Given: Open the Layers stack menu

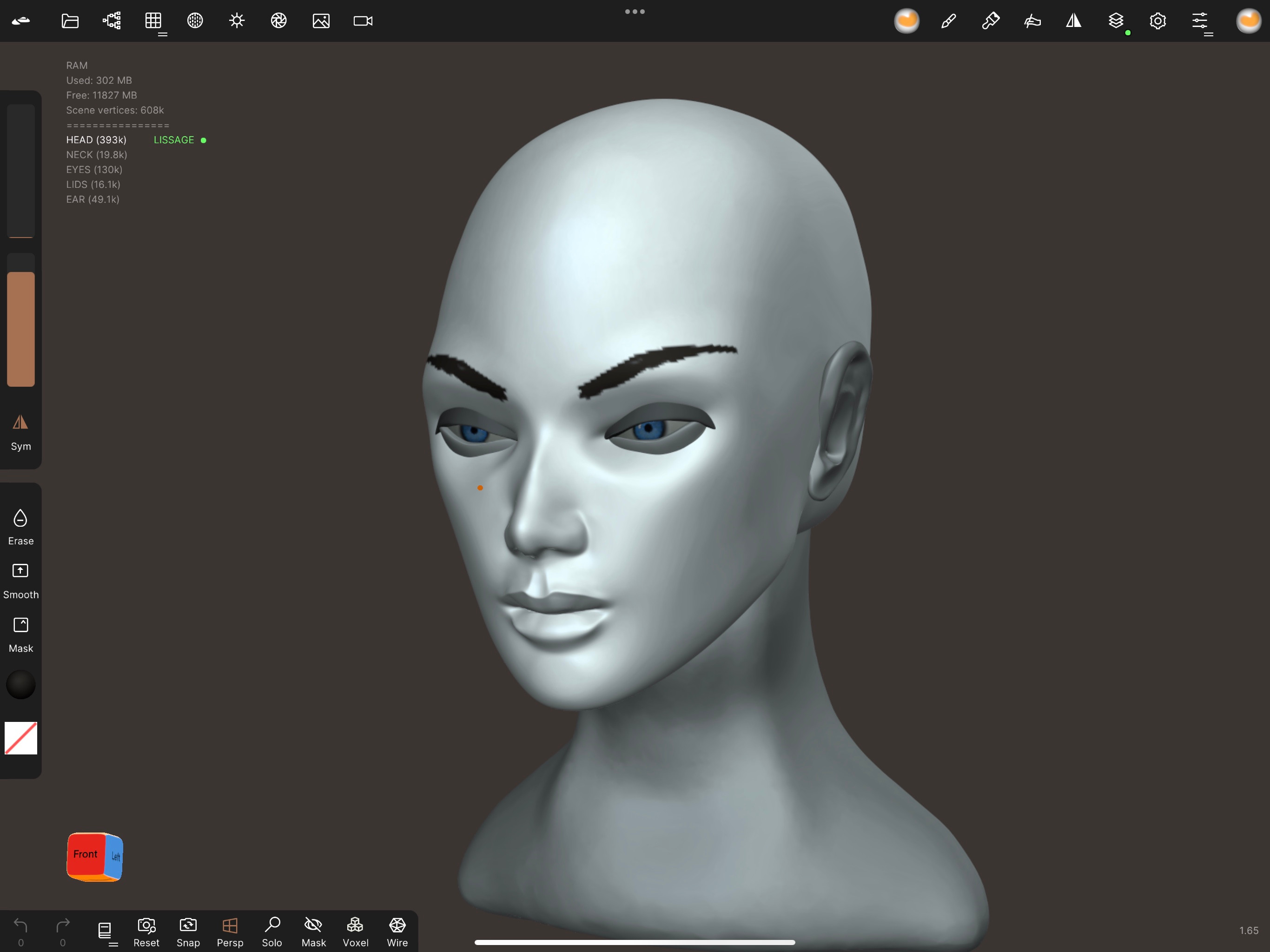Looking at the screenshot, I should [x=1116, y=21].
